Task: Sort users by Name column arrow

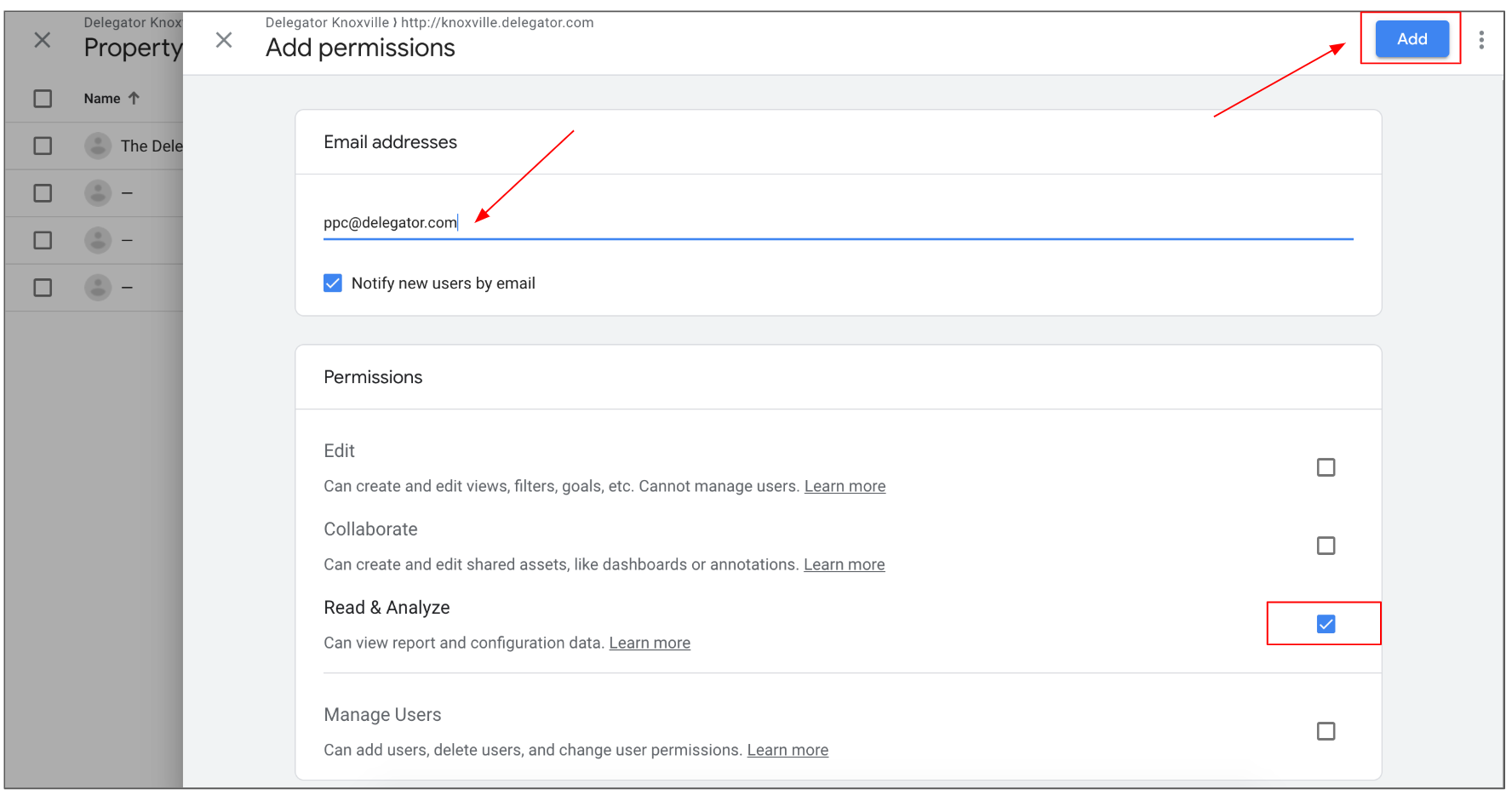Action: [x=134, y=98]
